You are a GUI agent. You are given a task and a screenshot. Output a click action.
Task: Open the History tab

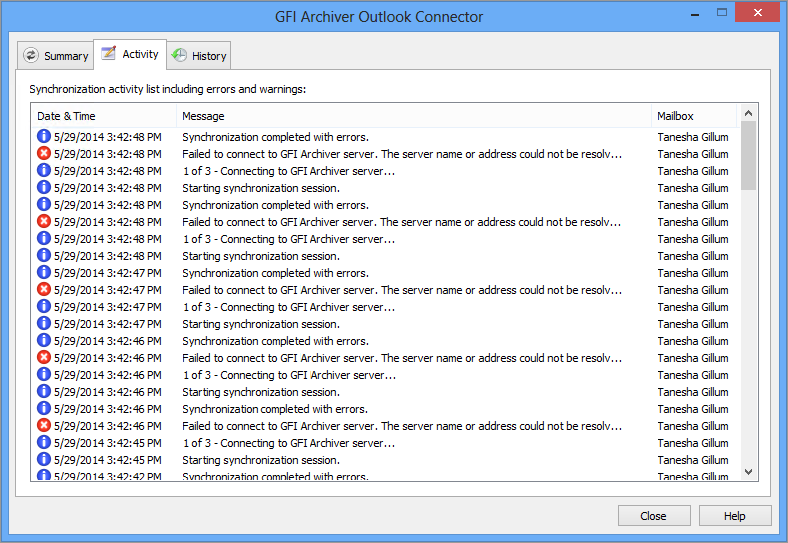coord(199,56)
